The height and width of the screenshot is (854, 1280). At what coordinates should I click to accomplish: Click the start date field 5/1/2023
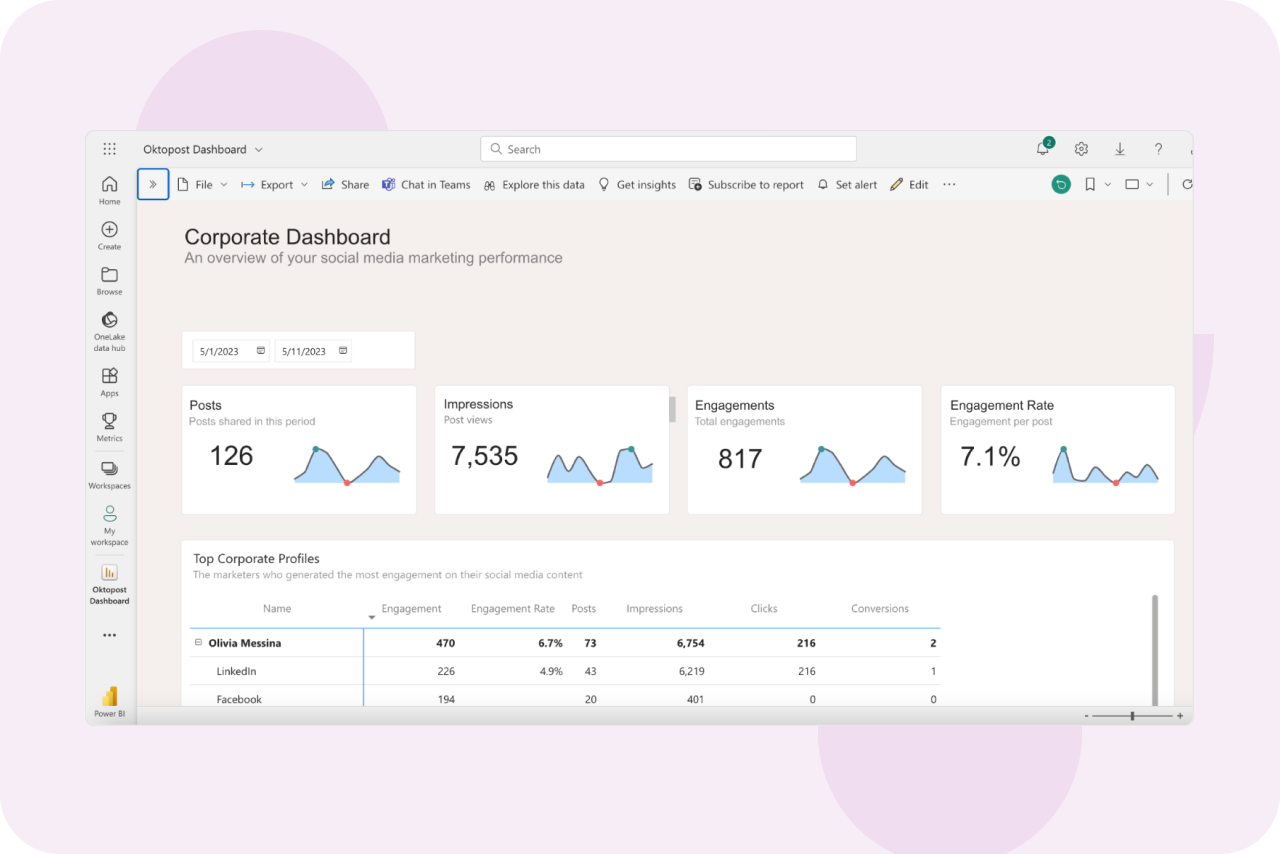[230, 351]
